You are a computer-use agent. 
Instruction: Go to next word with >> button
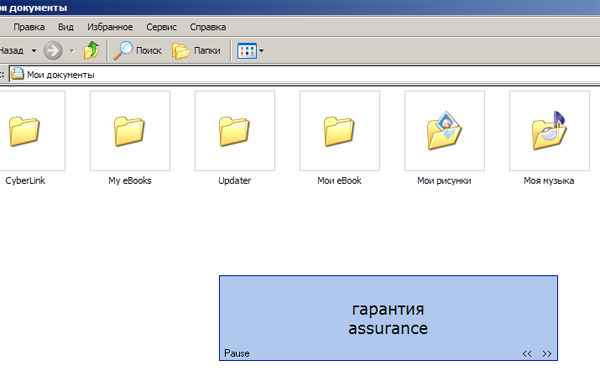pyautogui.click(x=547, y=354)
